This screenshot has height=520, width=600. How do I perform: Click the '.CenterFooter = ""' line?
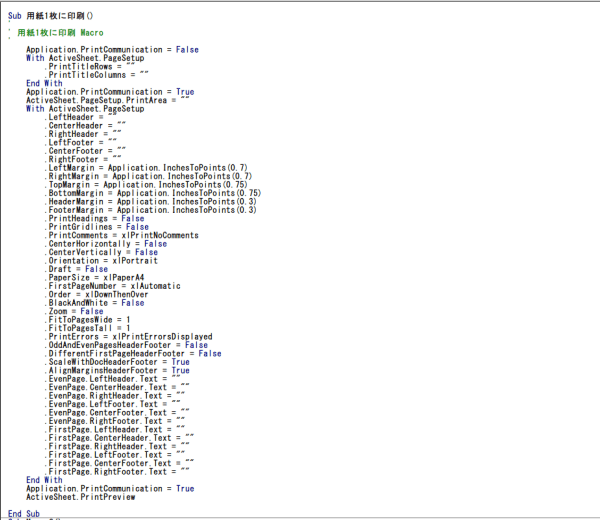[x=85, y=151]
